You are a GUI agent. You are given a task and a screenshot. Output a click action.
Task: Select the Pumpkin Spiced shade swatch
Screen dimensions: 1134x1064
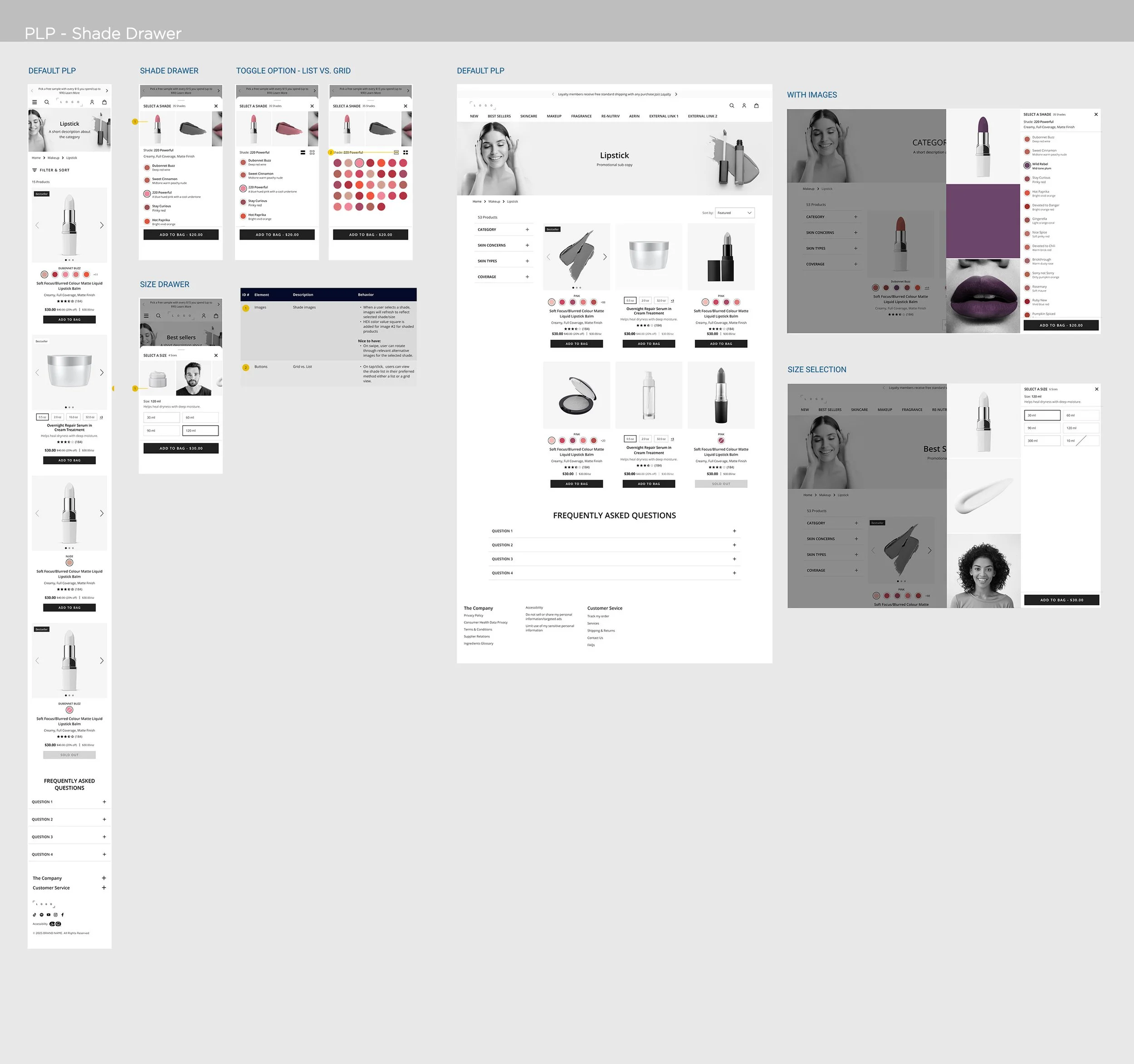click(x=1027, y=314)
